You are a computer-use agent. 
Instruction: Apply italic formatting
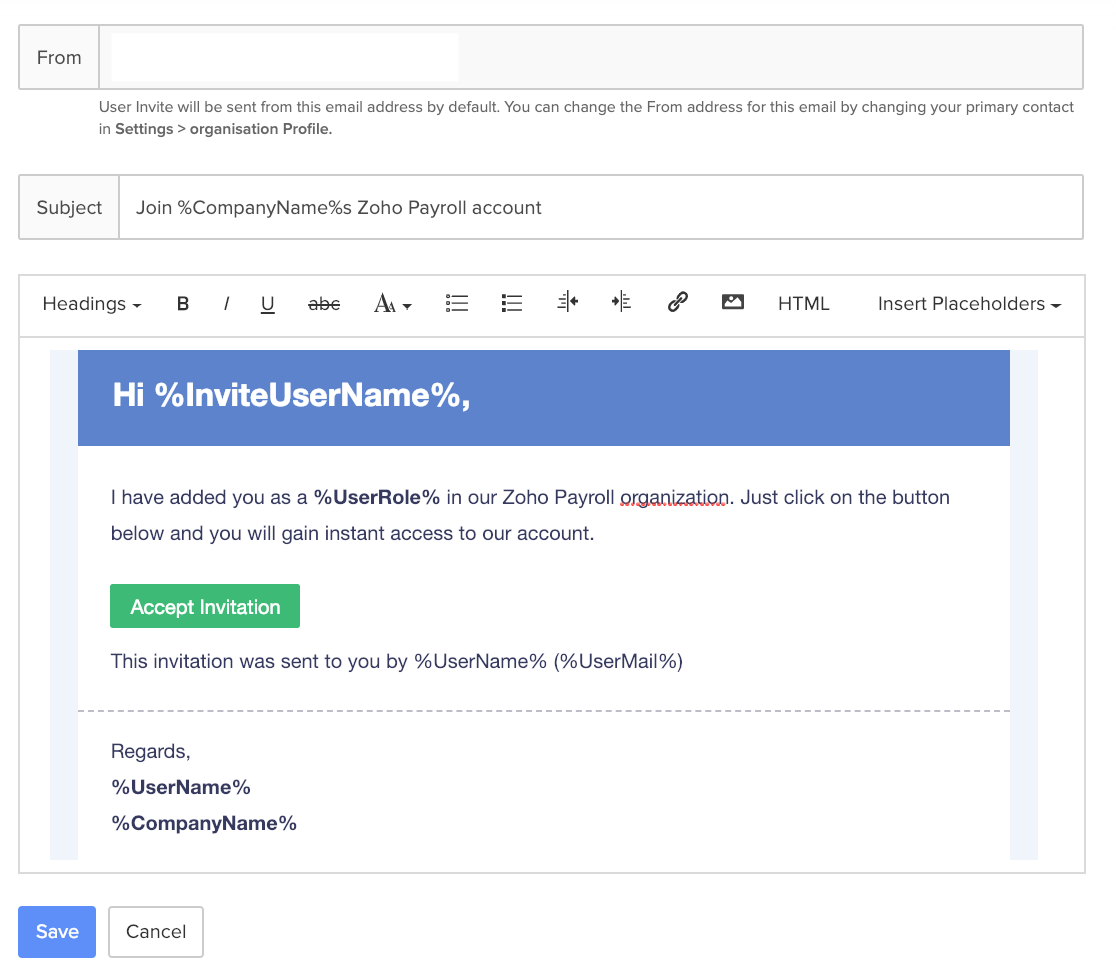pos(225,304)
